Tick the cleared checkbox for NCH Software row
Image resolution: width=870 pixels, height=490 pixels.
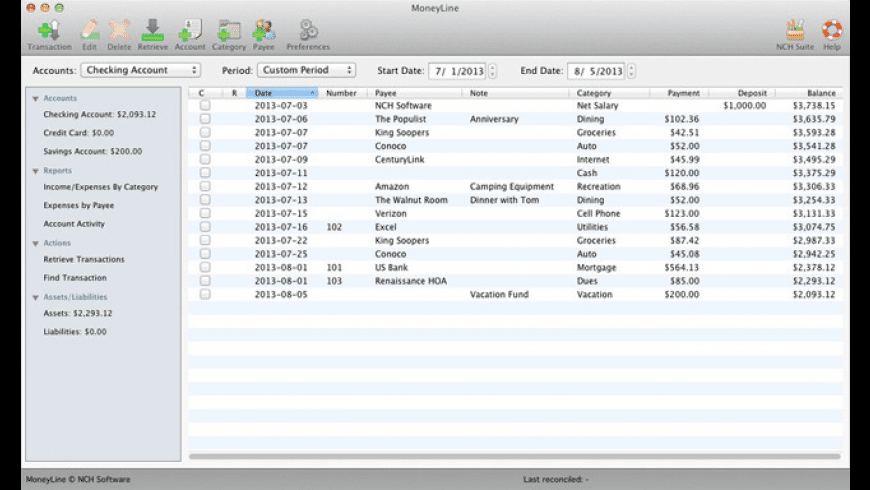tap(205, 105)
